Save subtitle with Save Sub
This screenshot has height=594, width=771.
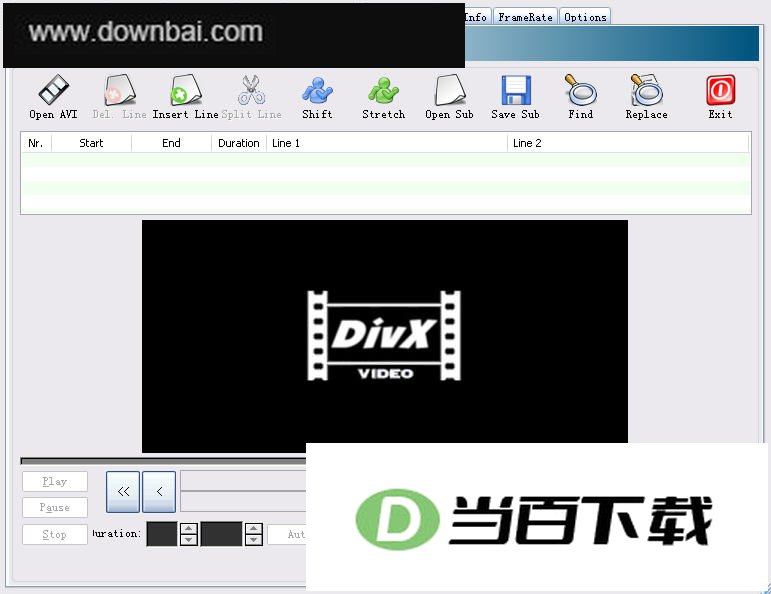point(515,97)
